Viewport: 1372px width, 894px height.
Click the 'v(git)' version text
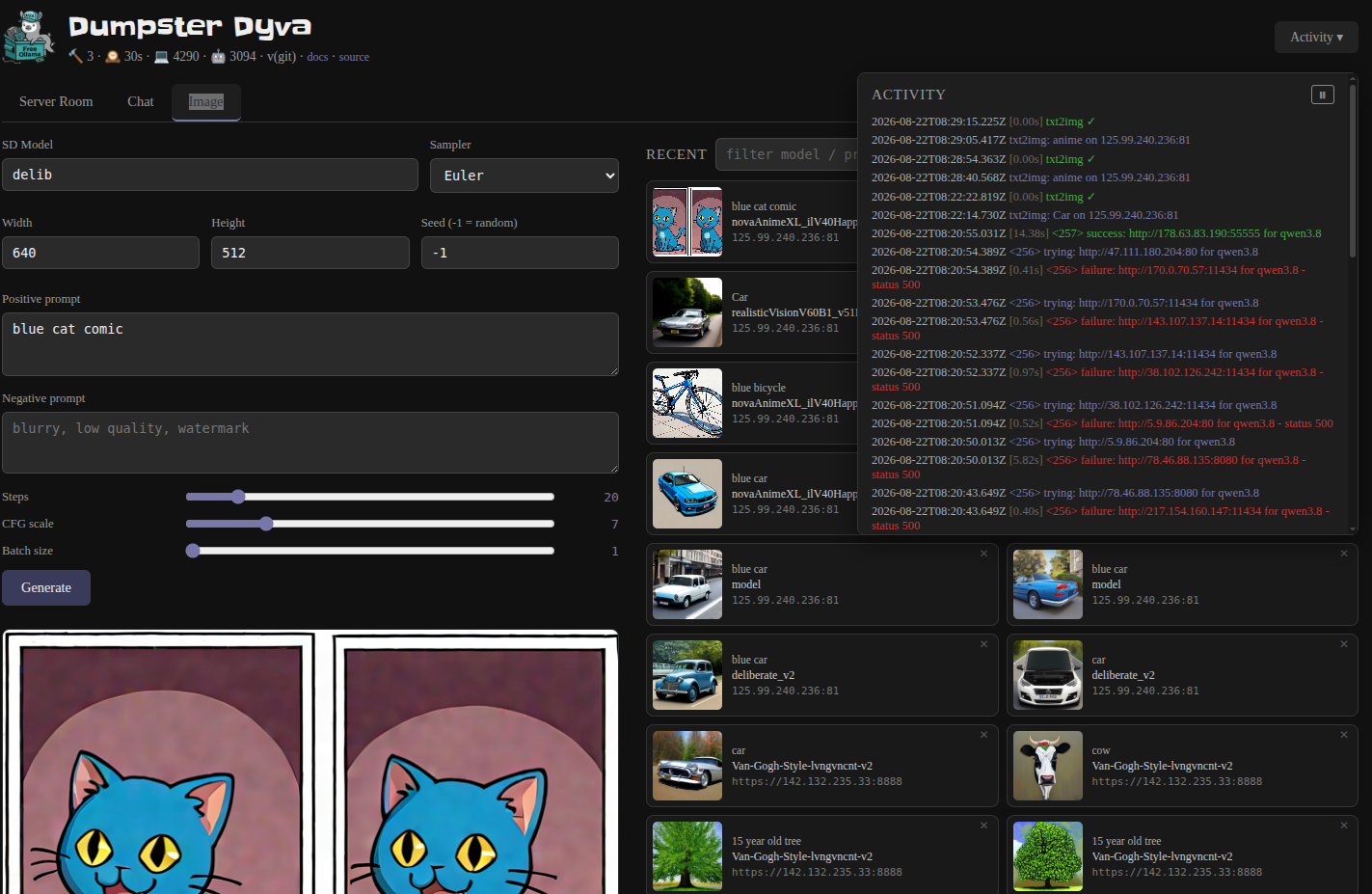[282, 56]
